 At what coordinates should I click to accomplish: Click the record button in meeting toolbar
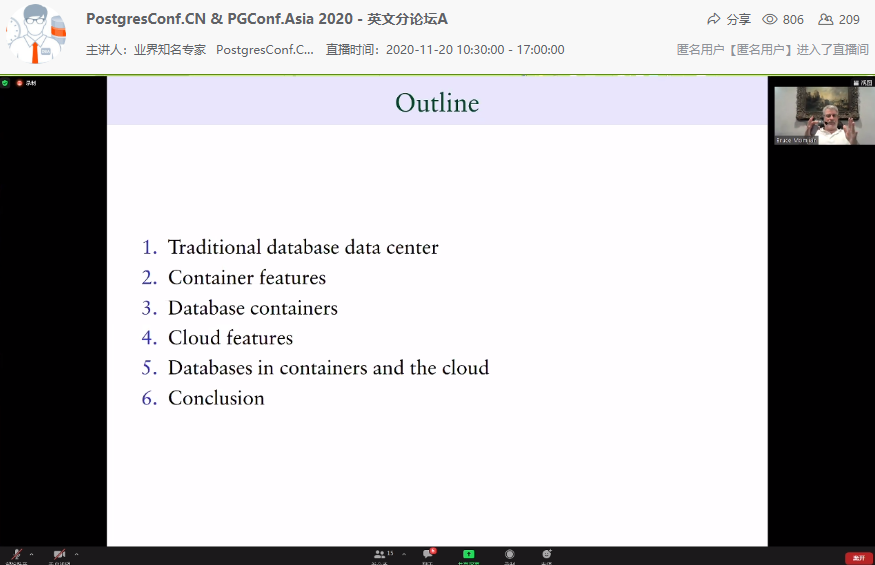coord(509,554)
